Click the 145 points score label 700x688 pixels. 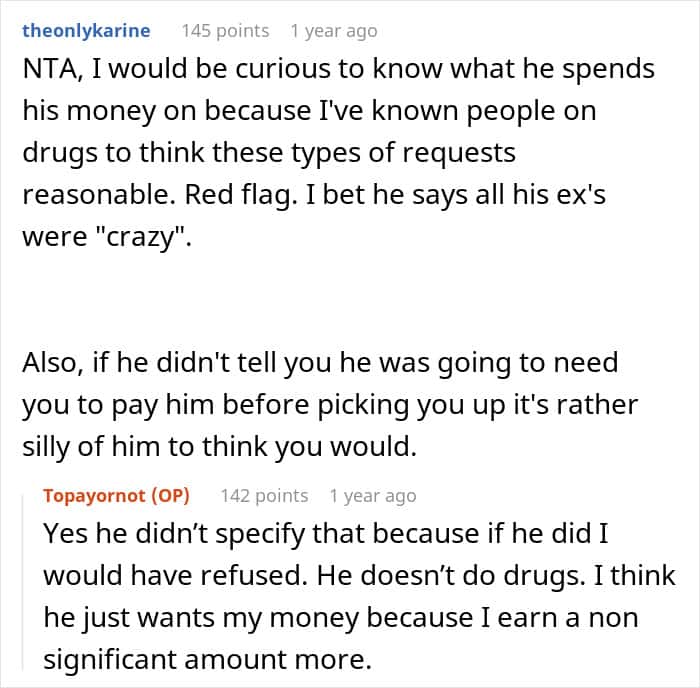click(225, 31)
